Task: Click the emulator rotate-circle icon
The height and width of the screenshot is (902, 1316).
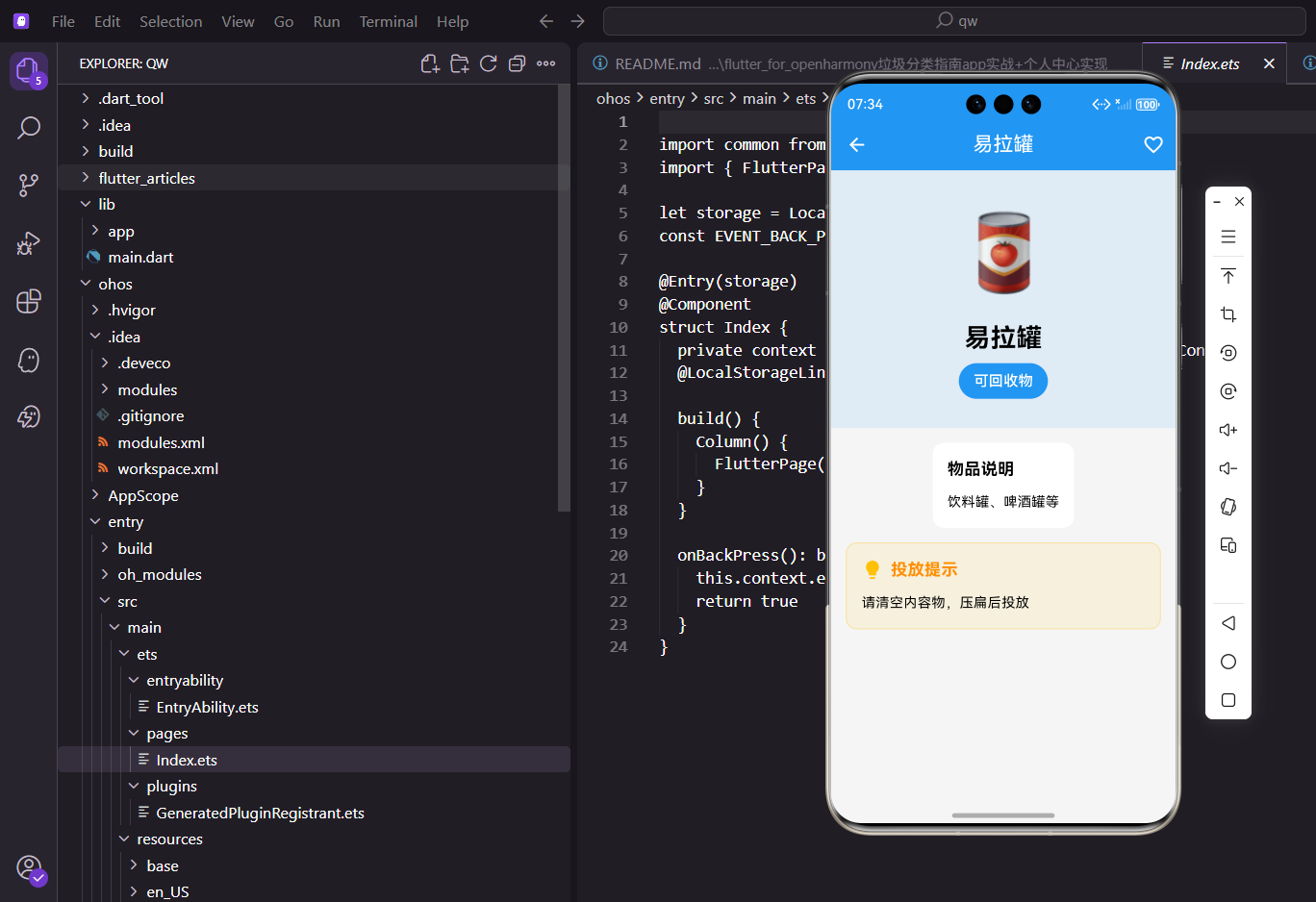Action: (1228, 353)
